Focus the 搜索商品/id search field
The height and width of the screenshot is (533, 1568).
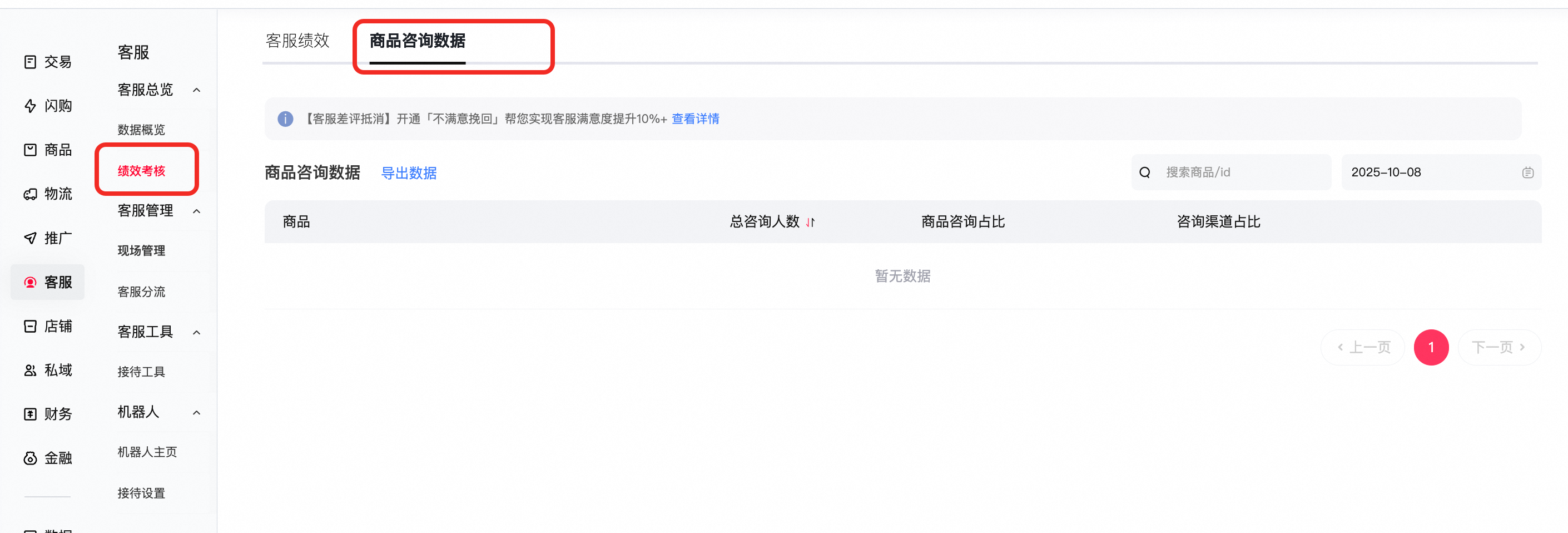1232,172
